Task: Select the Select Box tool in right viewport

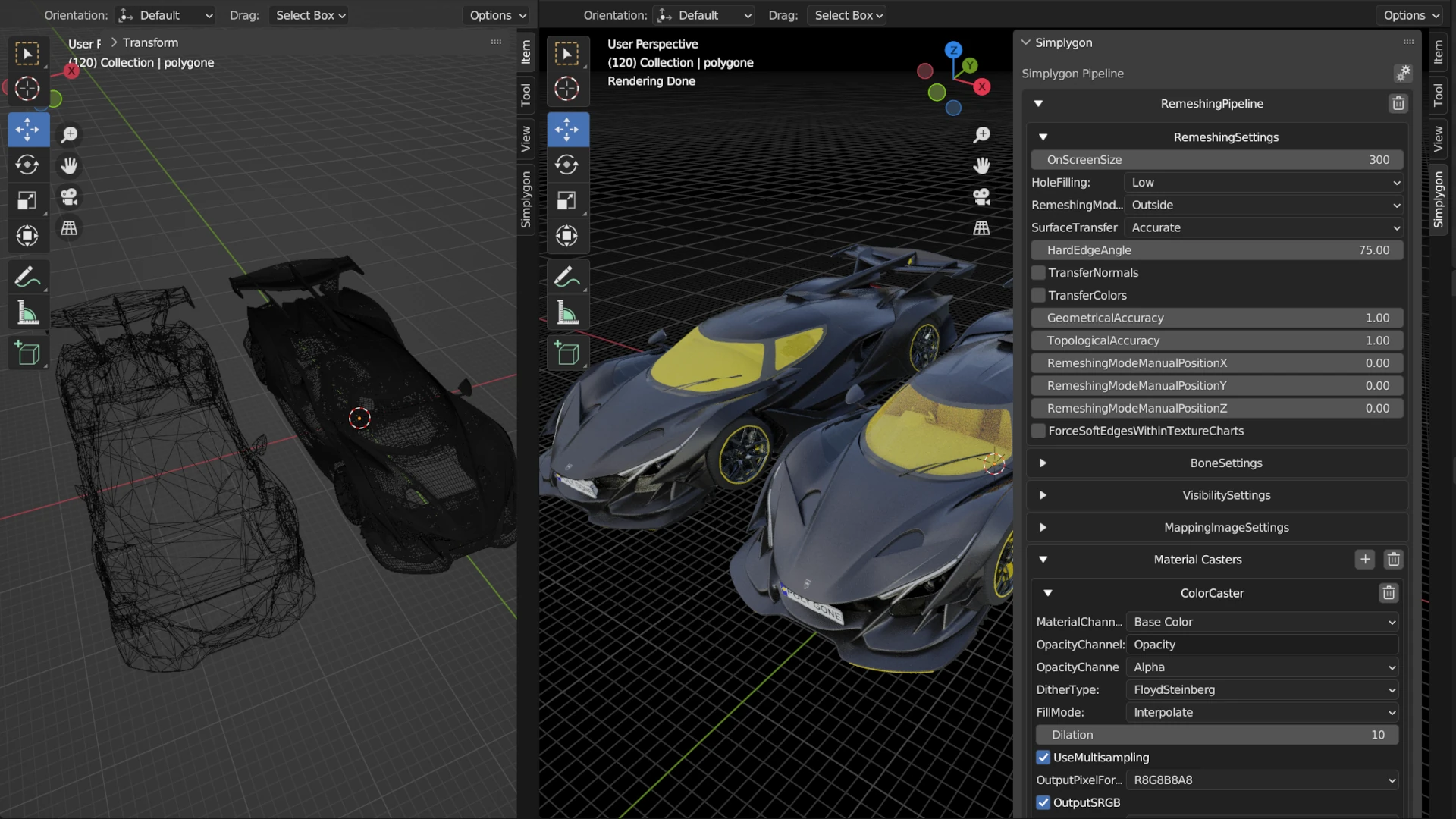Action: coord(567,54)
